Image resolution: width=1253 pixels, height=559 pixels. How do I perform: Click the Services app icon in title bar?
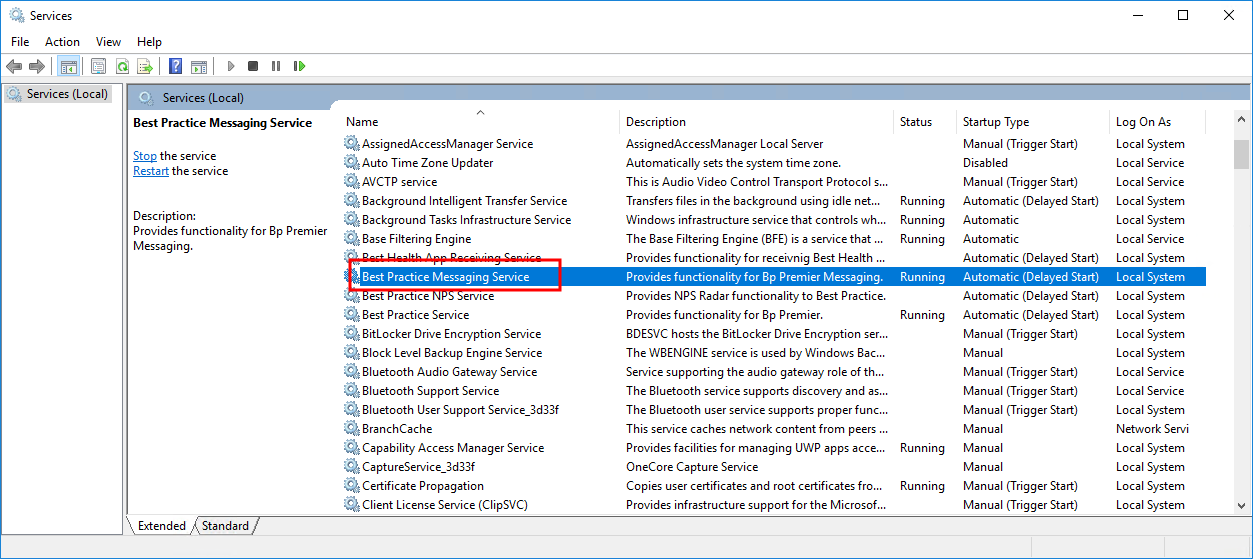[x=17, y=16]
